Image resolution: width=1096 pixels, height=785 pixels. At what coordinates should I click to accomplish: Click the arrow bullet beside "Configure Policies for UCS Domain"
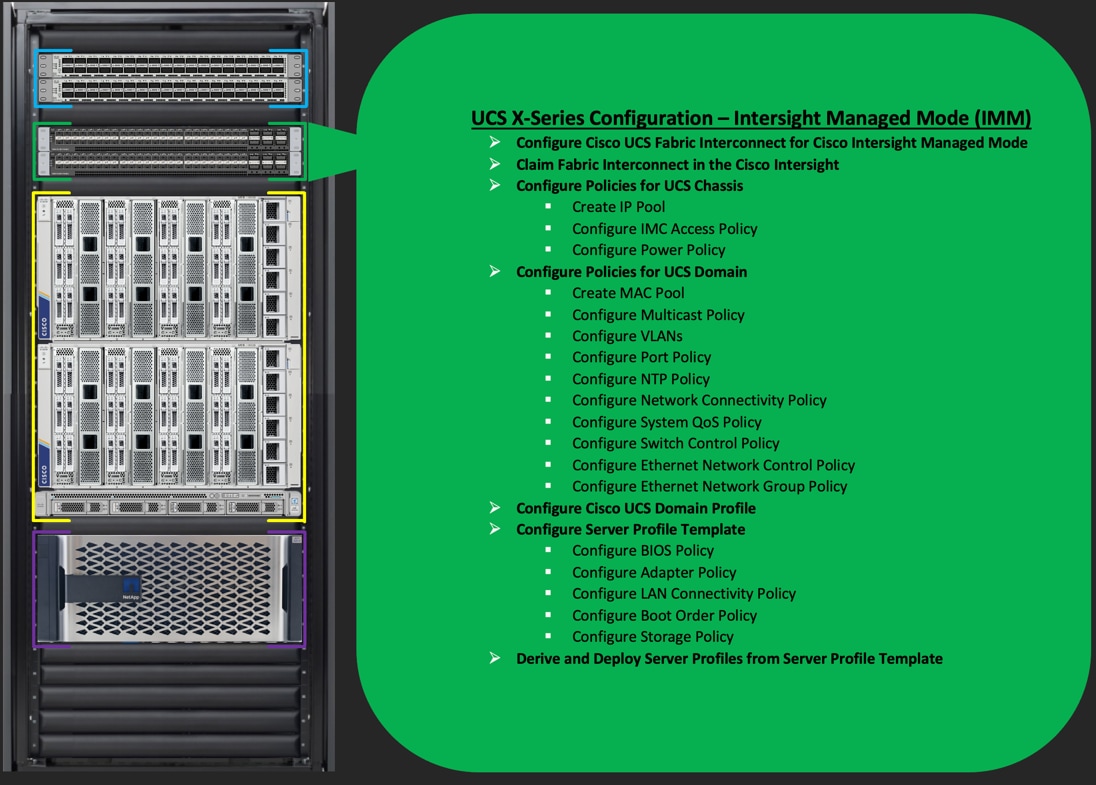[495, 271]
